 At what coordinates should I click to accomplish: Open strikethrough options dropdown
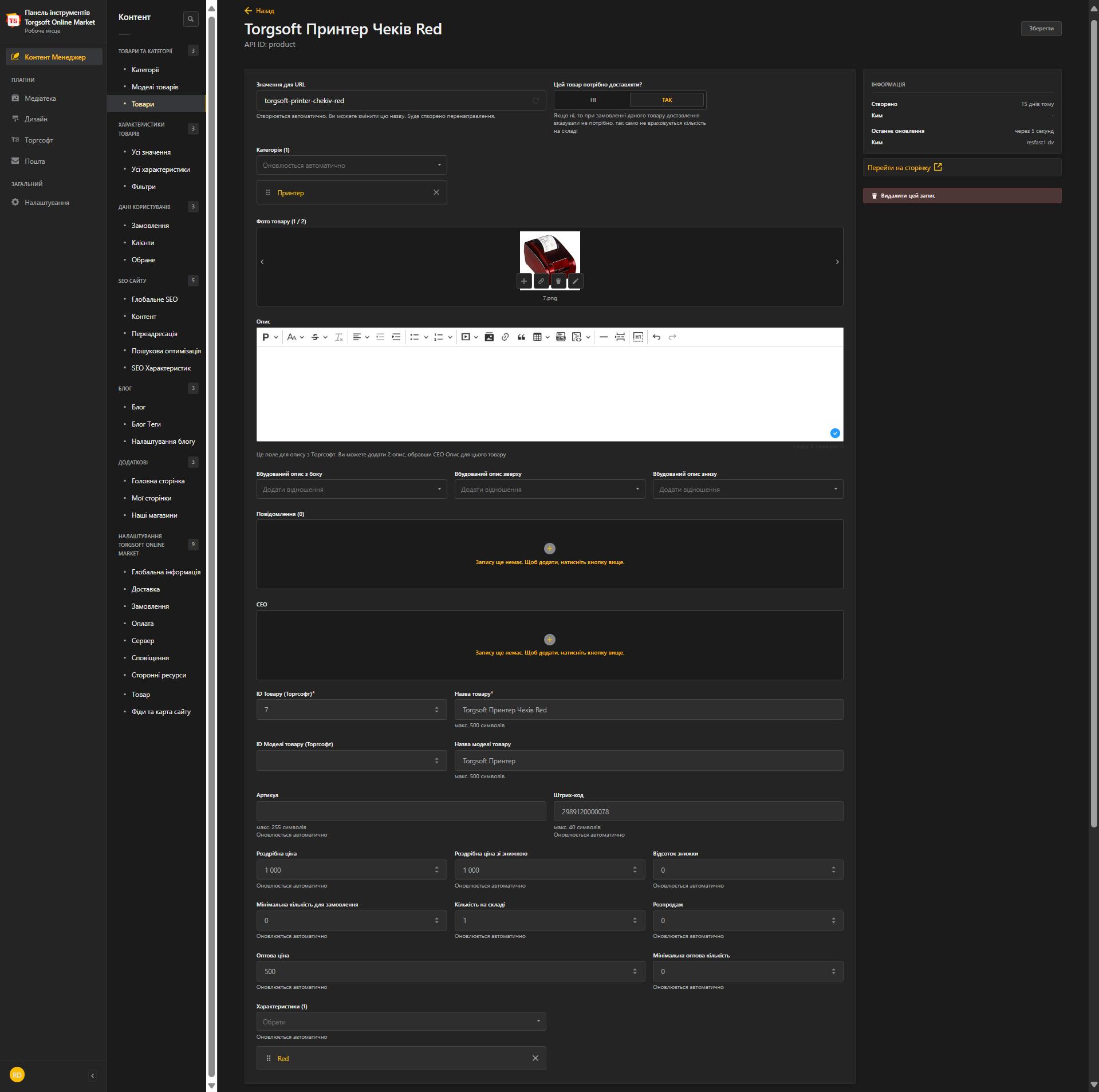tap(319, 337)
